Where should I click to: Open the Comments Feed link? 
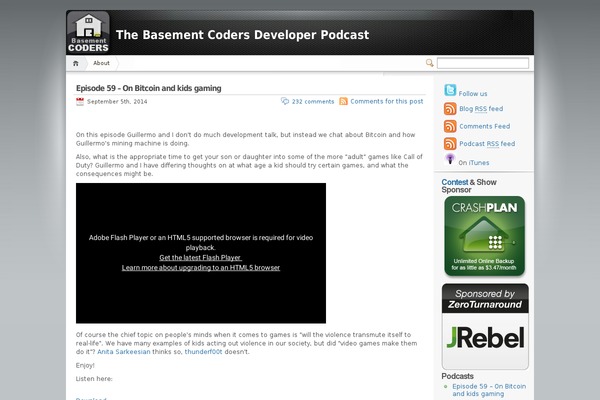point(484,126)
